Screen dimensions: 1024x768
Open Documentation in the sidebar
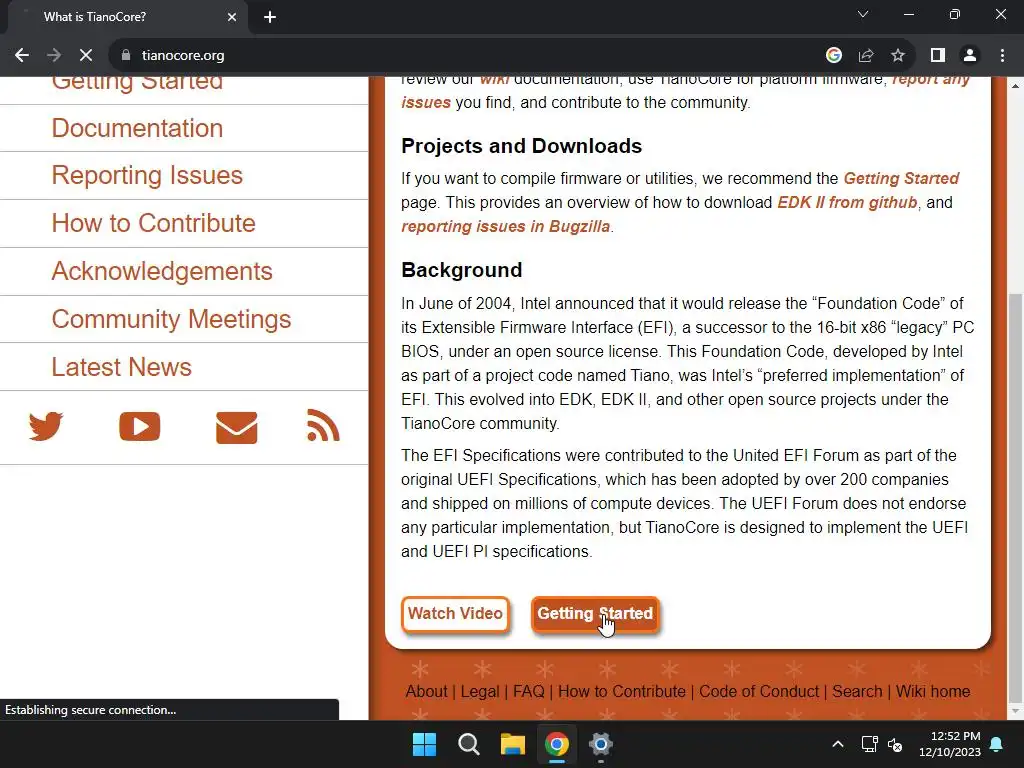click(x=137, y=128)
